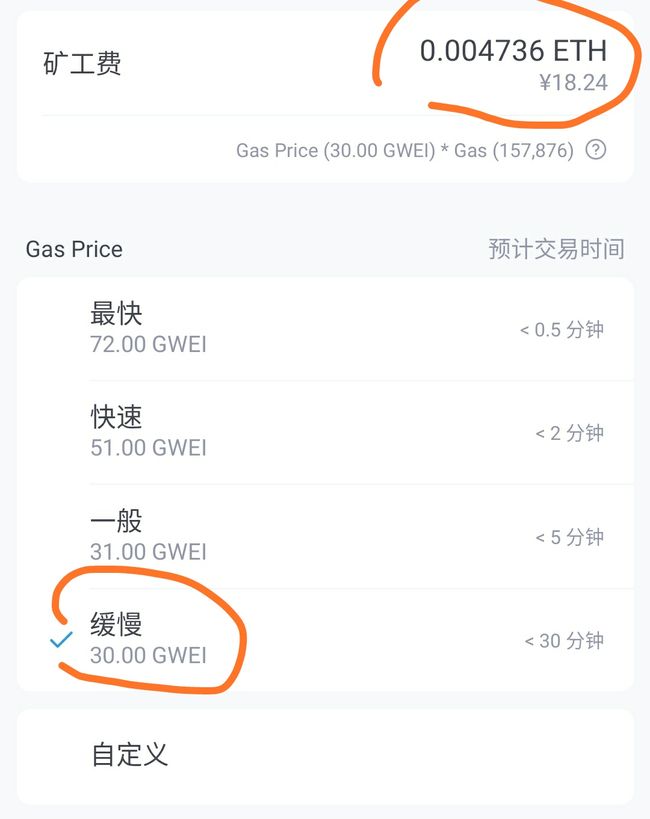Select the 快速 51.00 GWEI option

click(325, 432)
